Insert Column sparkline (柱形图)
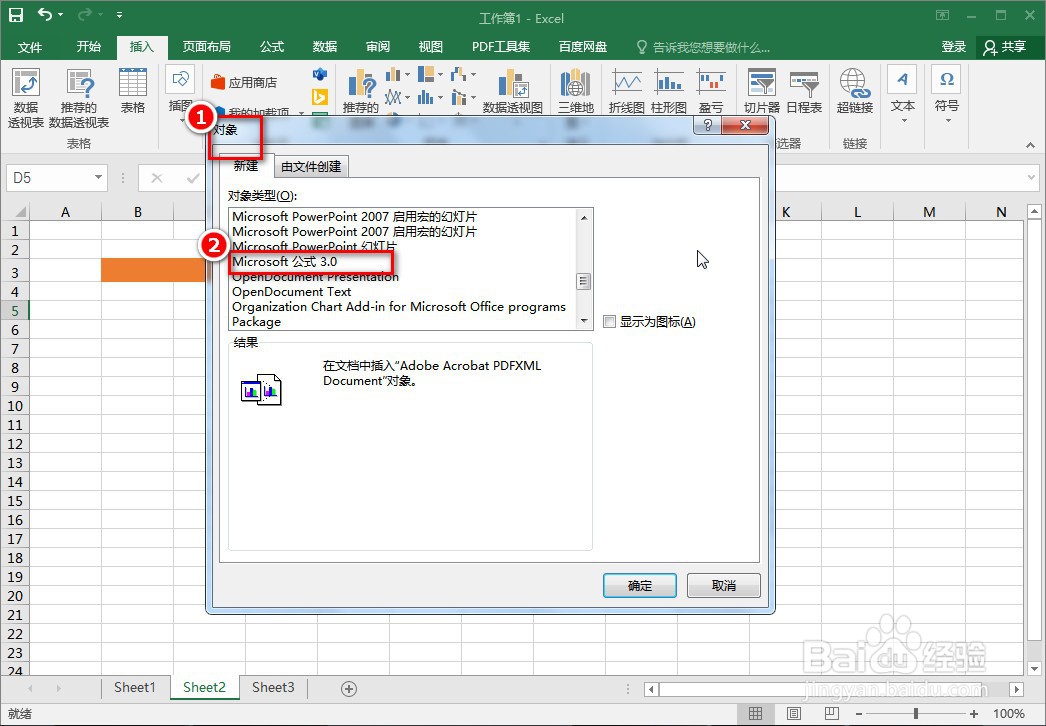Image resolution: width=1046 pixels, height=726 pixels. pyautogui.click(x=669, y=91)
